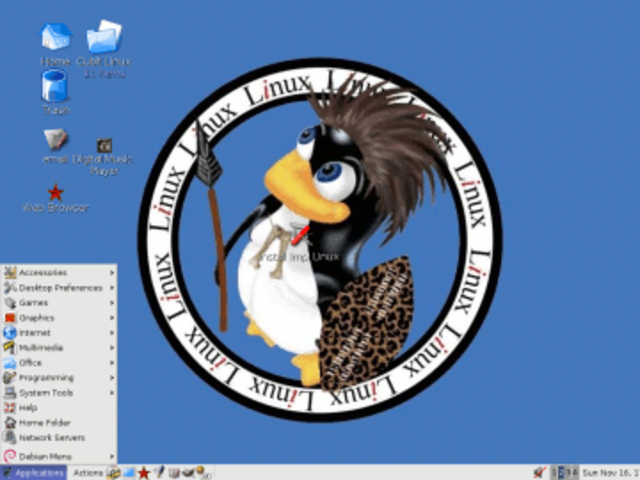Switch to workspace 1 in pager
Screen dimensions: 640x480
[x=554, y=472]
